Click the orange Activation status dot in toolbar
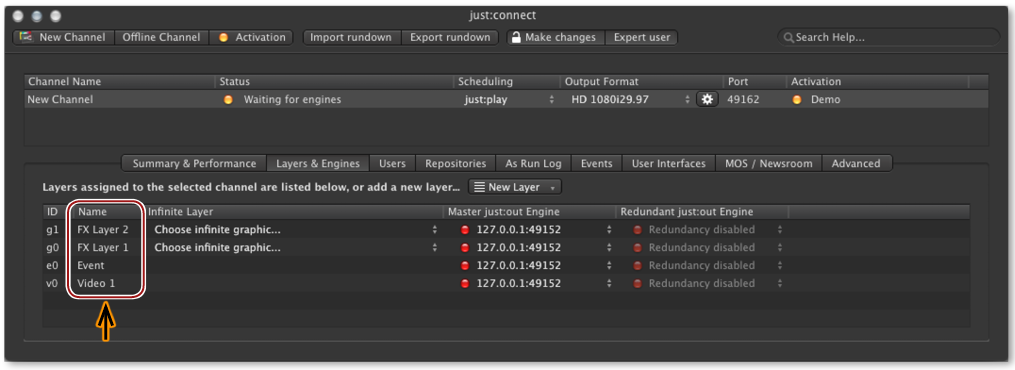This screenshot has width=1015, height=370. 223,38
